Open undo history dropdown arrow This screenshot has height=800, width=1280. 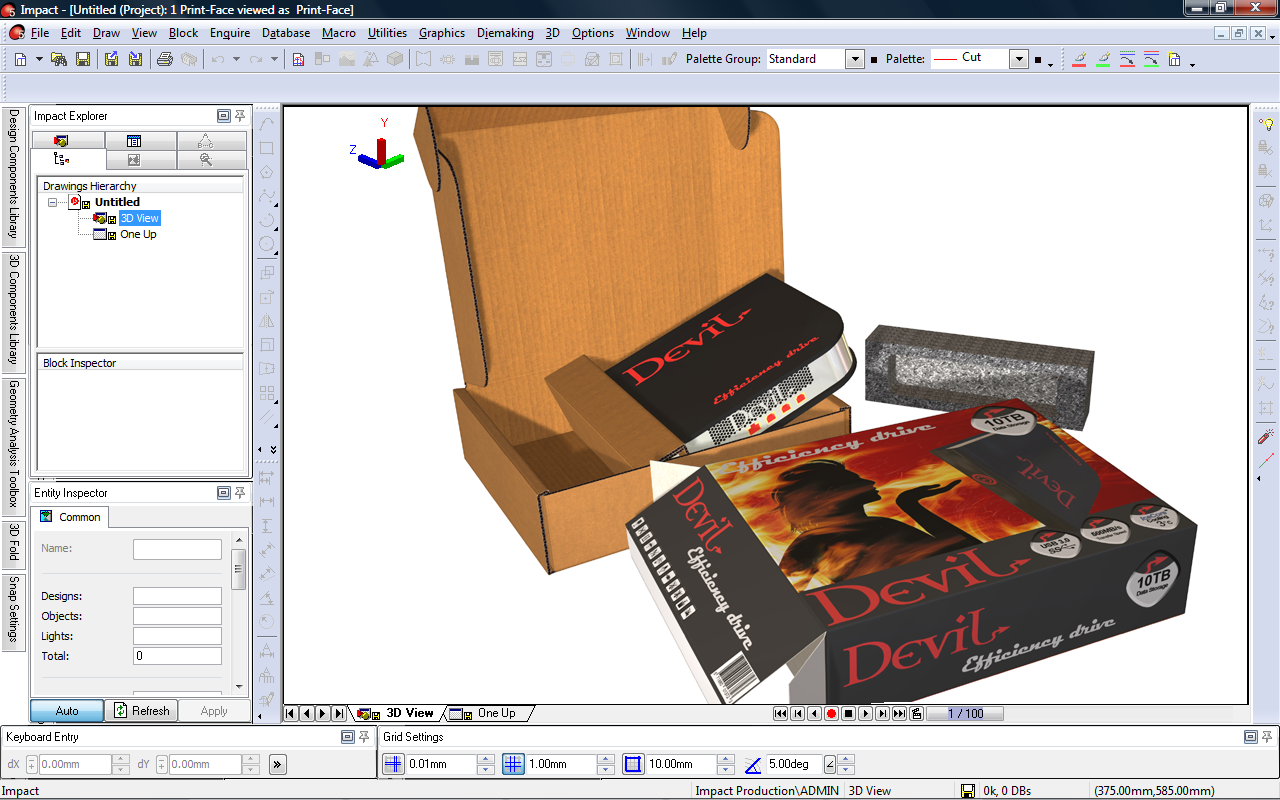[x=236, y=59]
